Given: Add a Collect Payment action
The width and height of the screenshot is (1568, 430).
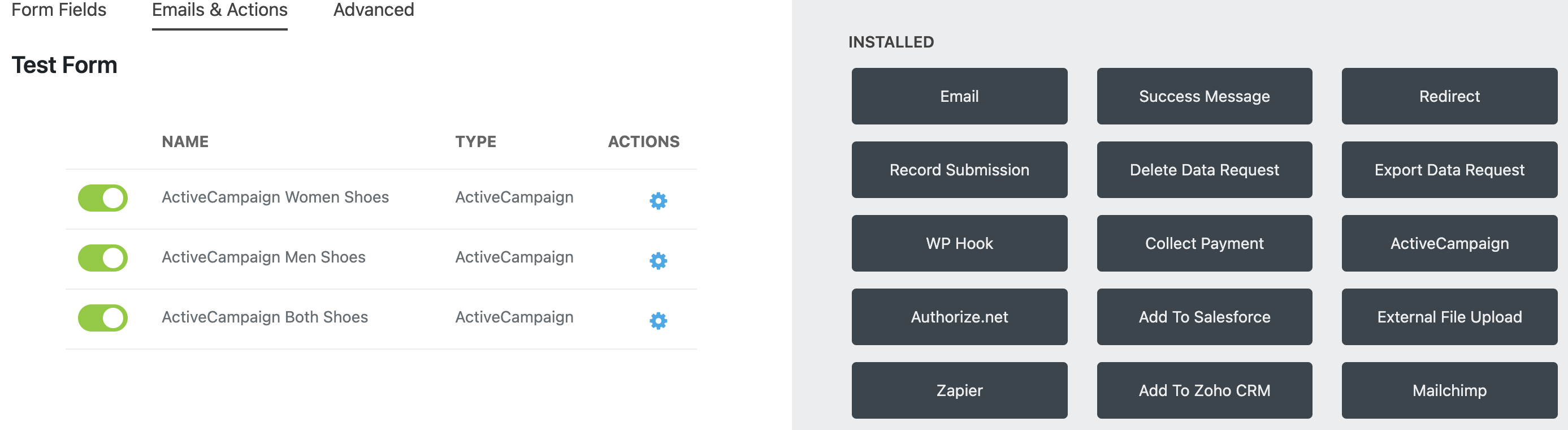Looking at the screenshot, I should pos(1204,243).
